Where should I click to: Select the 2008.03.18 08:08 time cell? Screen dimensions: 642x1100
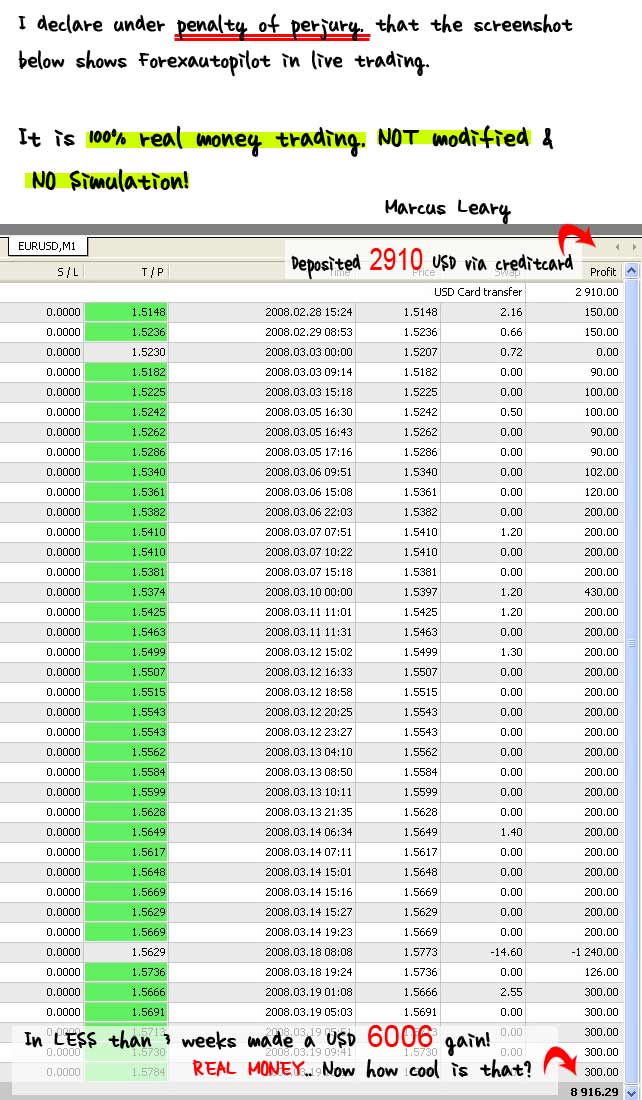(x=309, y=951)
